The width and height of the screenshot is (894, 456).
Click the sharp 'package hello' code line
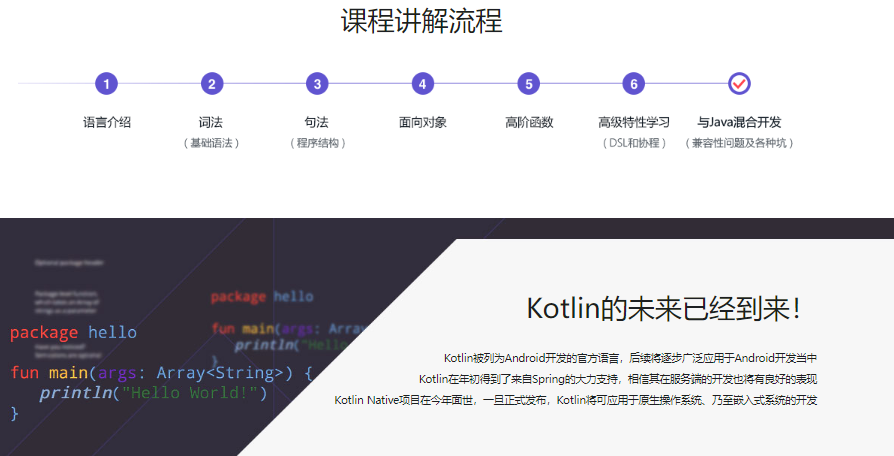pyautogui.click(x=73, y=332)
